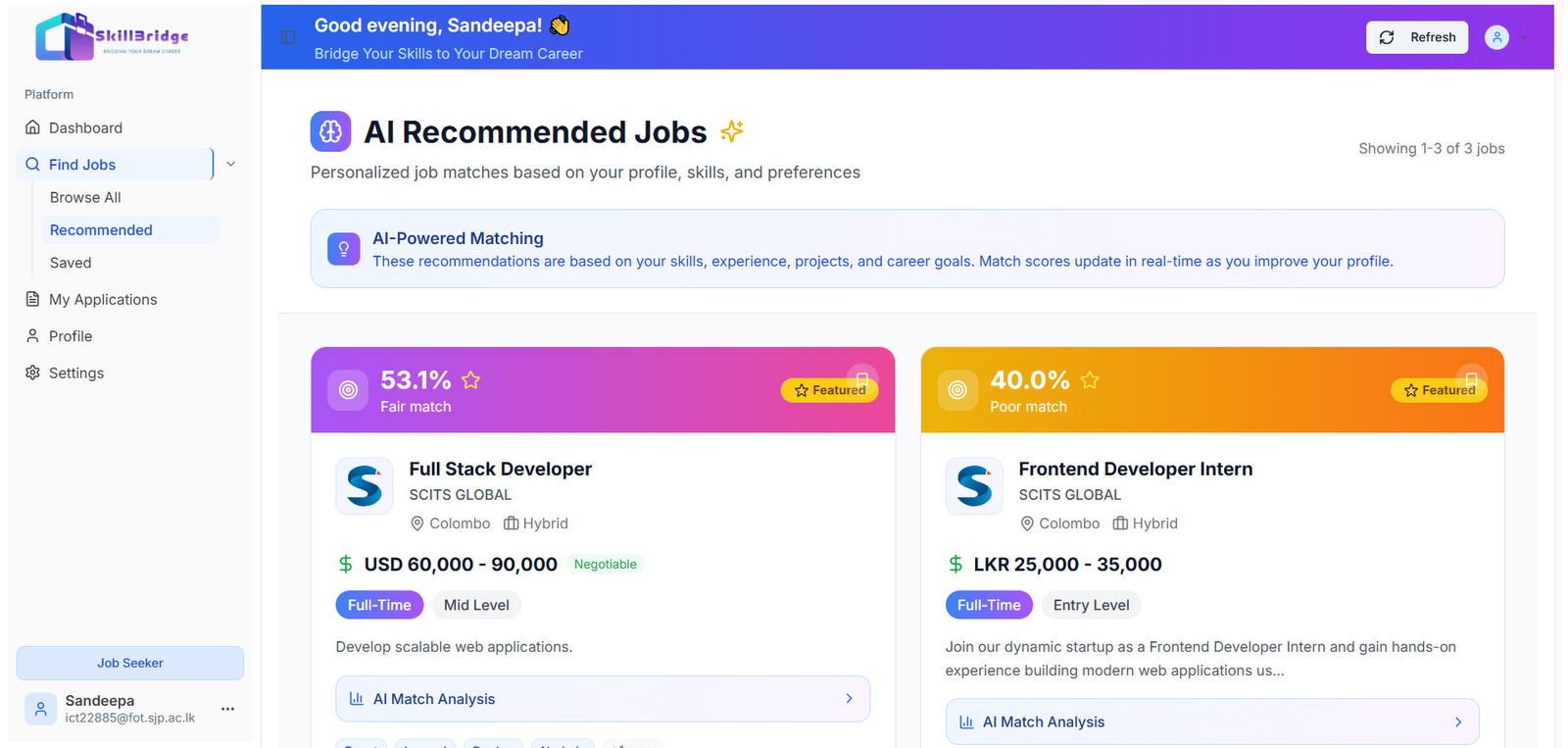Click the SkillBridge logo
Screen dimensions: 1568x748
[112, 36]
